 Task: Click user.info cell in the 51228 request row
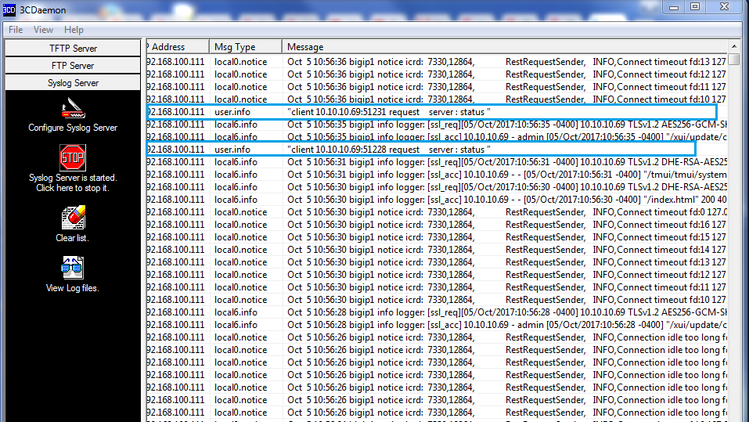tap(232, 149)
